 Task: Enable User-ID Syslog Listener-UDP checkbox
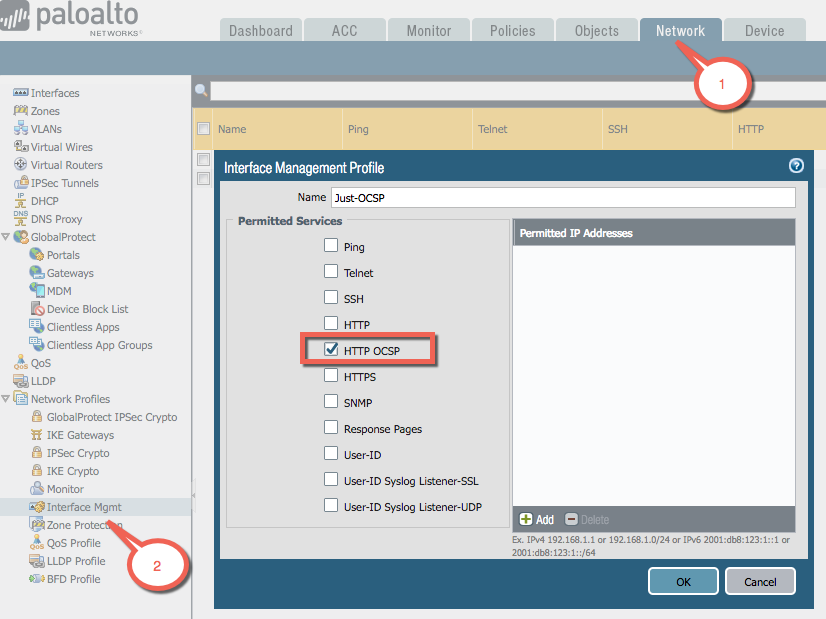click(331, 505)
